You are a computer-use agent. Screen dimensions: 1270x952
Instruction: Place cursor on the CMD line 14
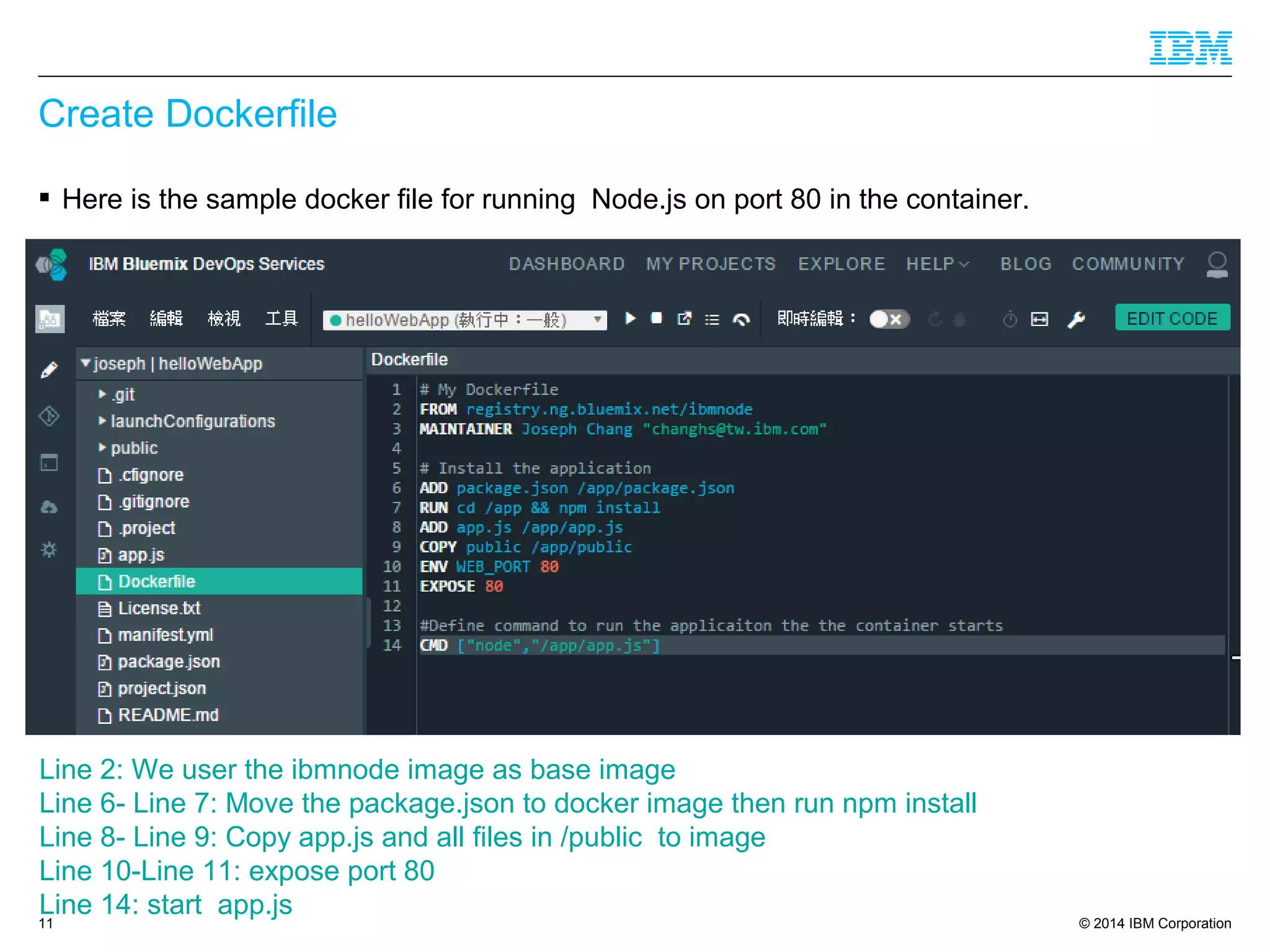822,645
